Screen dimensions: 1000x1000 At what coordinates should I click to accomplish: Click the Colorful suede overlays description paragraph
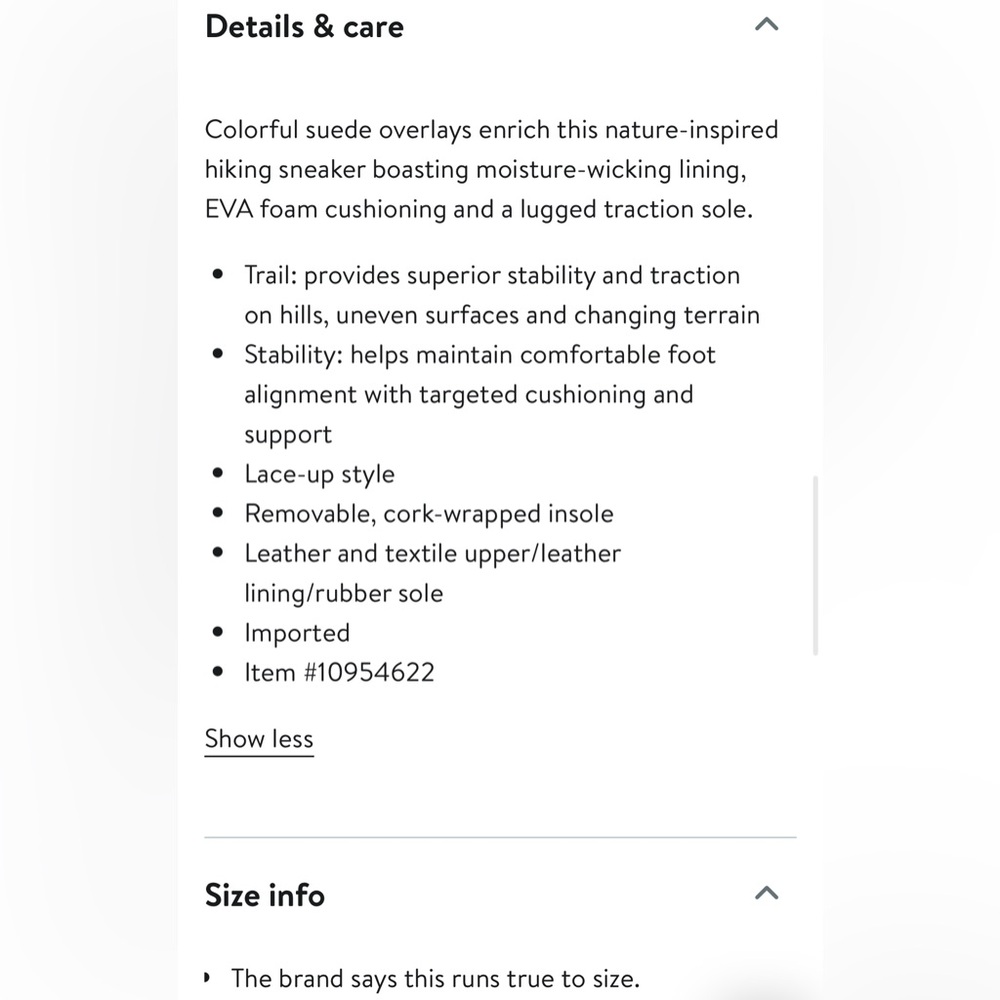pos(491,169)
